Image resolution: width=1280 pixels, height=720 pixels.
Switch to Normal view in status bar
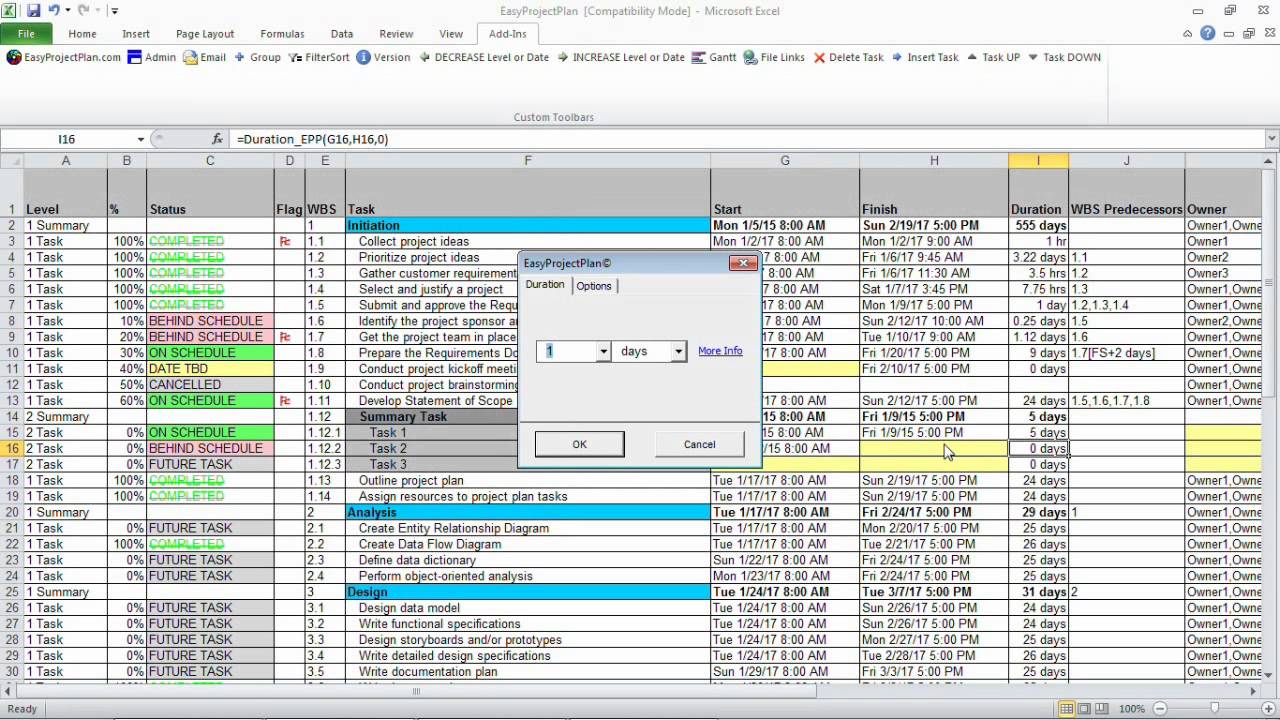click(1067, 708)
